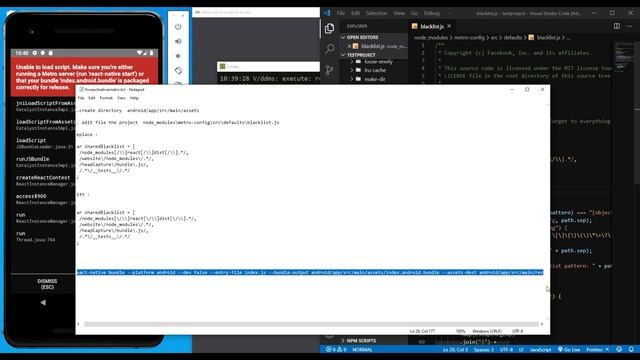Close the blacklist.js editor tab
Screen dimensions: 640x360
point(449,26)
